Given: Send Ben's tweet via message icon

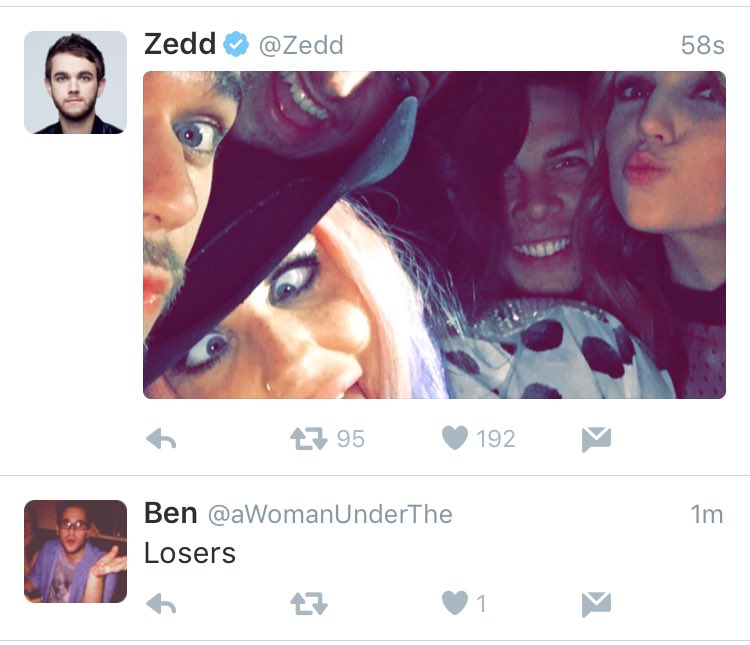Looking at the screenshot, I should pyautogui.click(x=596, y=604).
